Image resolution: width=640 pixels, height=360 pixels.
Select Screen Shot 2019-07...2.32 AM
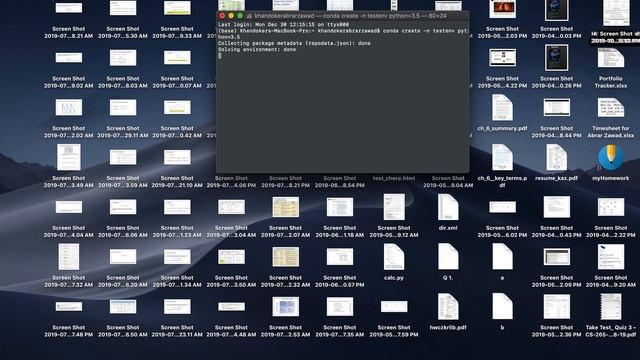tap(285, 257)
